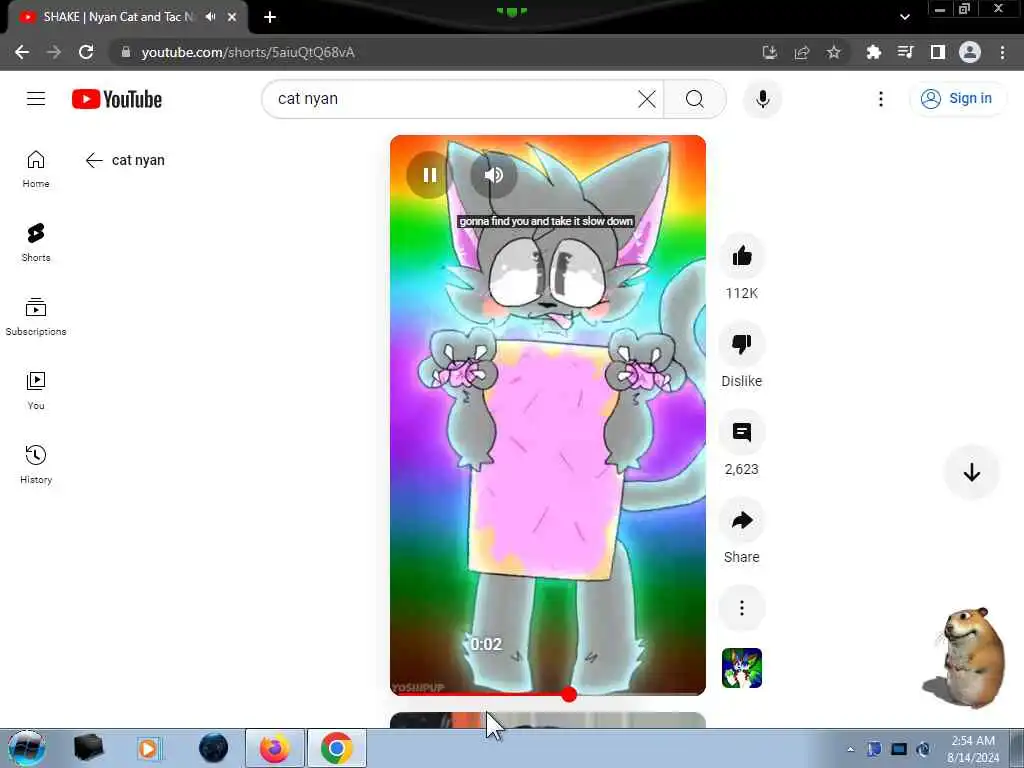
Task: Click the YouTube logo
Action: [117, 99]
